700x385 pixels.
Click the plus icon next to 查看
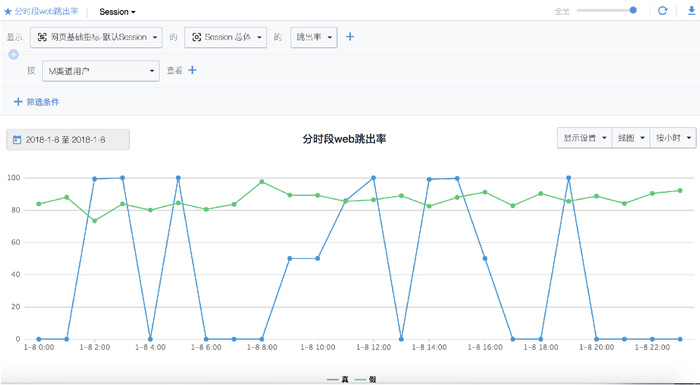coord(192,70)
